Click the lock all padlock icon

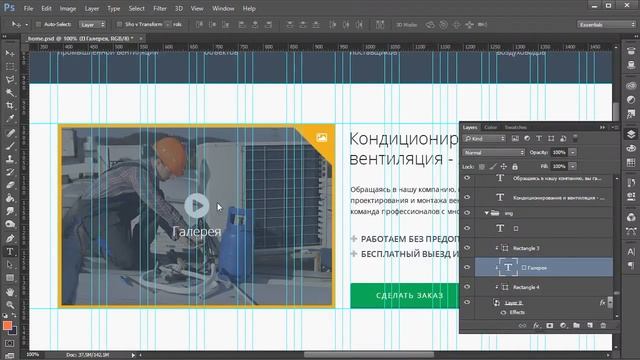(515, 167)
